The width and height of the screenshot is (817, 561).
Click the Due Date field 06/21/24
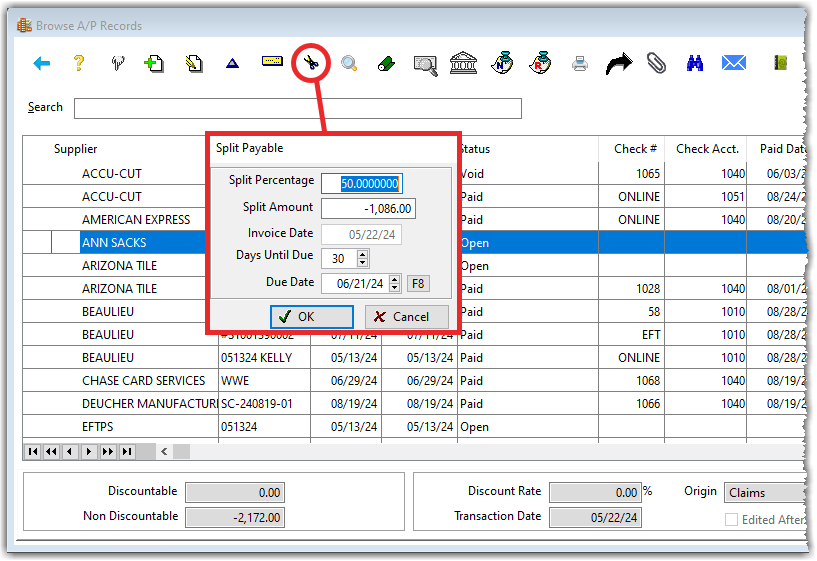(x=355, y=284)
